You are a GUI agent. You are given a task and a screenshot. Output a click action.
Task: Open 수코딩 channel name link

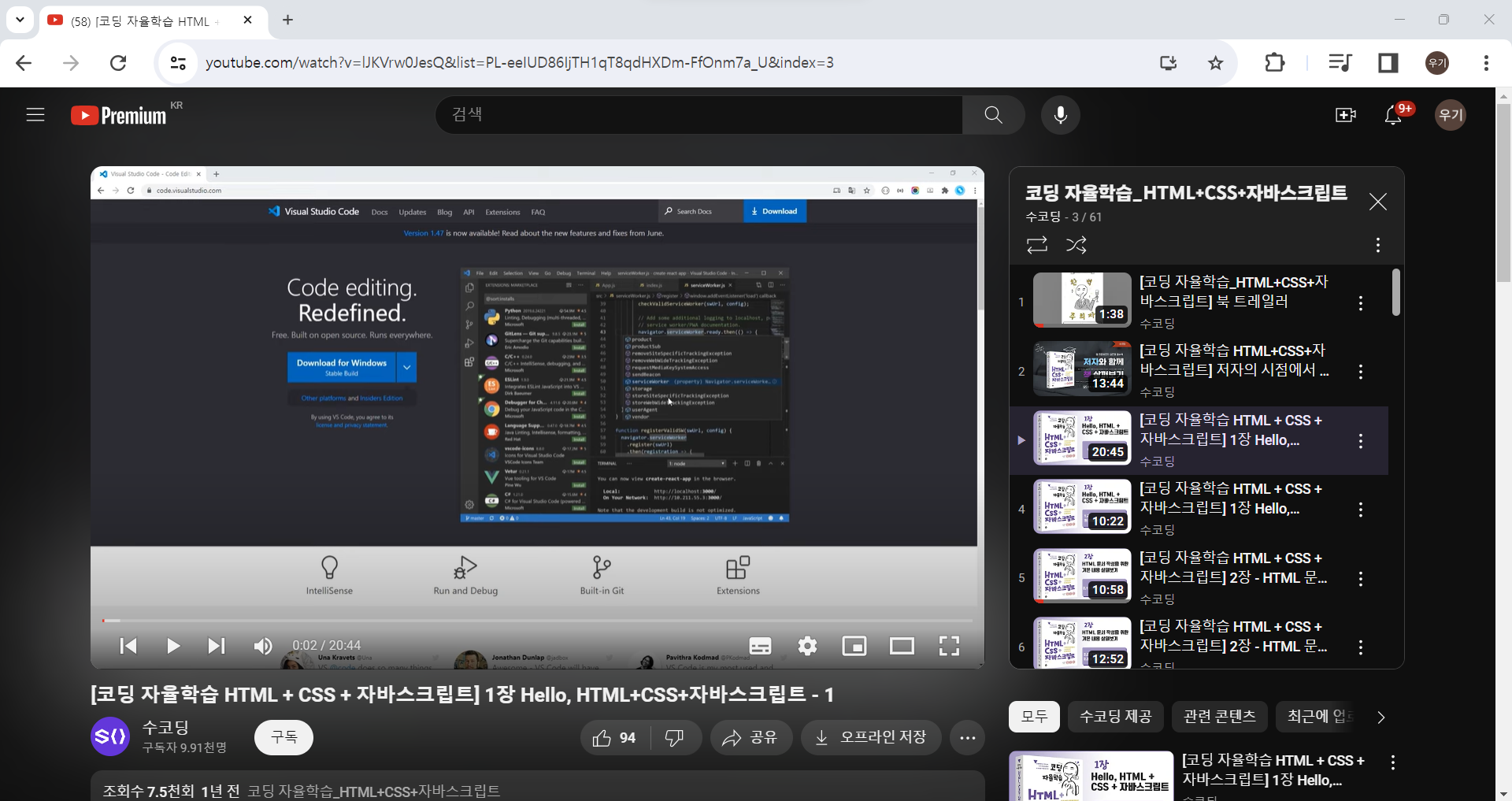click(165, 728)
